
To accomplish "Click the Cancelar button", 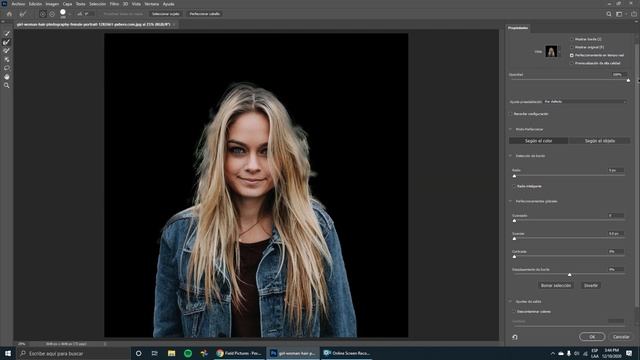I will click(x=621, y=337).
